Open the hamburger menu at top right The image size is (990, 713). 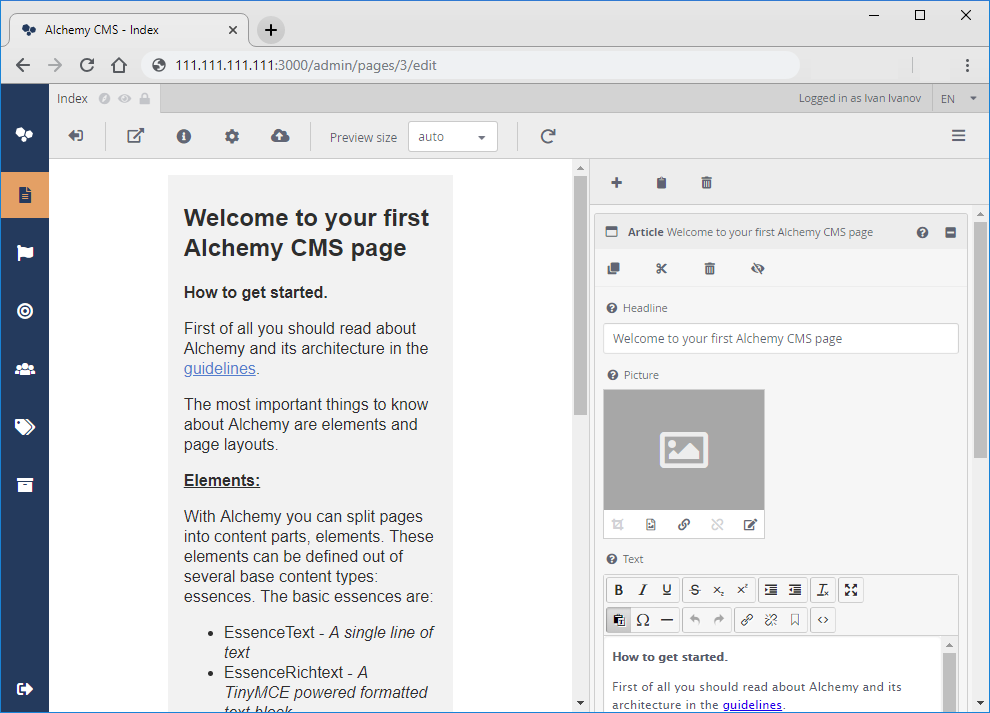[958, 136]
